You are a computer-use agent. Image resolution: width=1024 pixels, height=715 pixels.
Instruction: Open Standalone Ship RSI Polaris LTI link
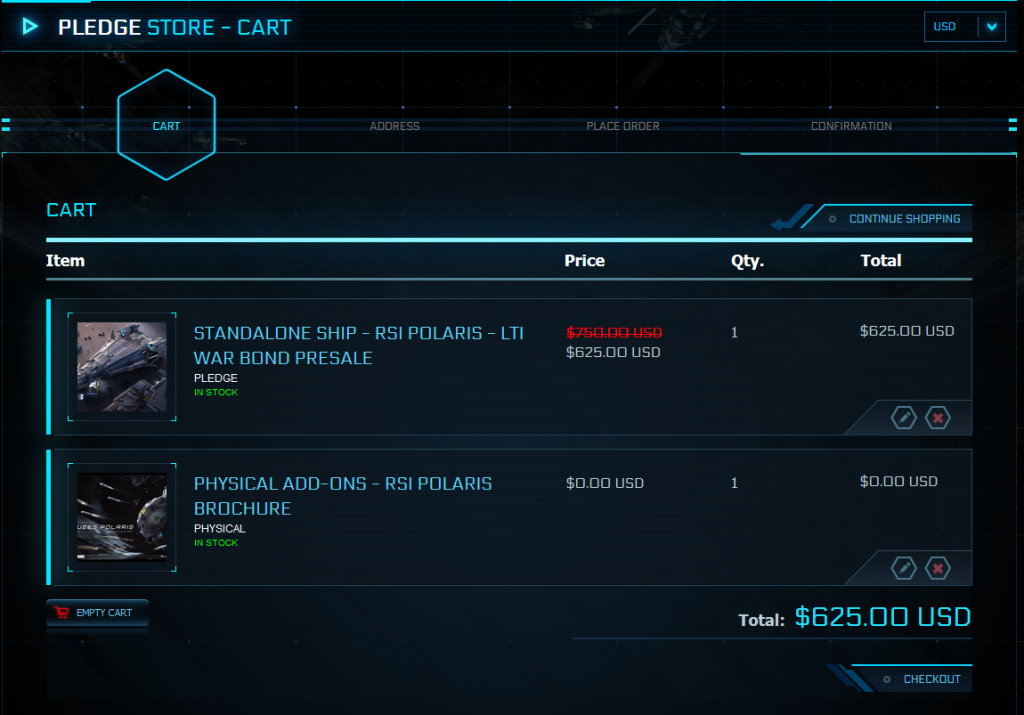[x=359, y=345]
